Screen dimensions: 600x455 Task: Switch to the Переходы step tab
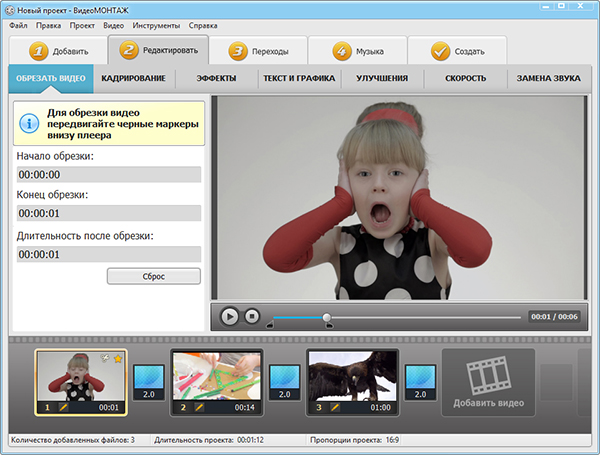pos(263,51)
